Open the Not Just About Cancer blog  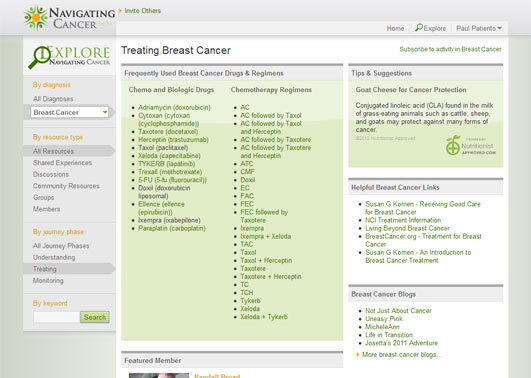point(398,311)
